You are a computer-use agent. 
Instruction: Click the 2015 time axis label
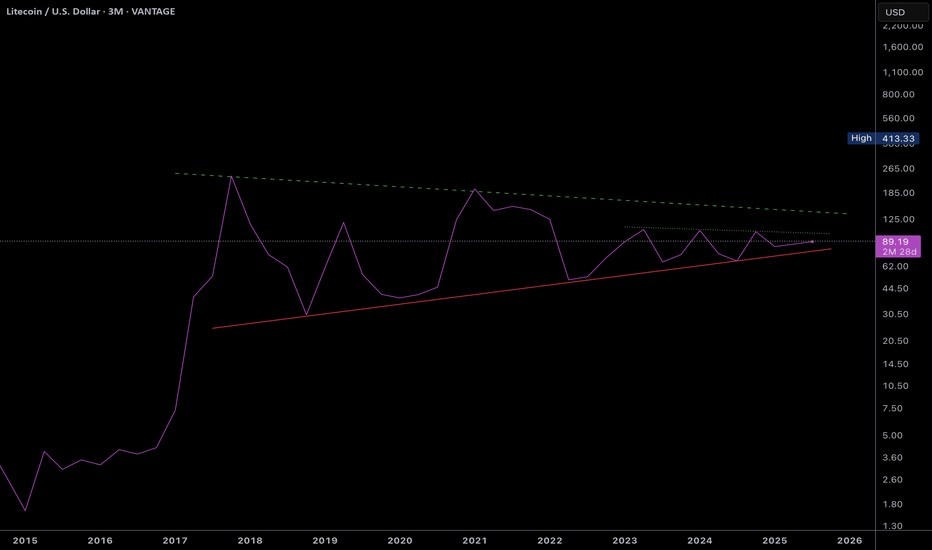25,540
